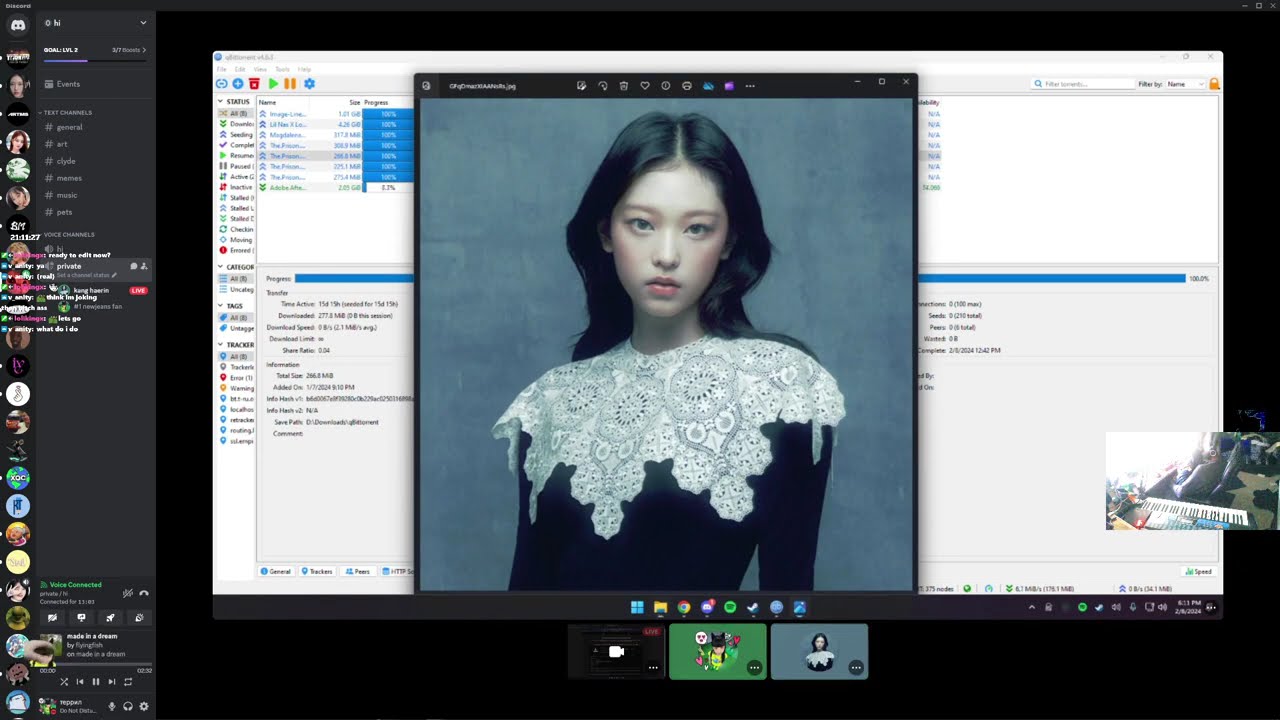Open Filter by Name dropdown in qBittorrent

pyautogui.click(x=1185, y=84)
